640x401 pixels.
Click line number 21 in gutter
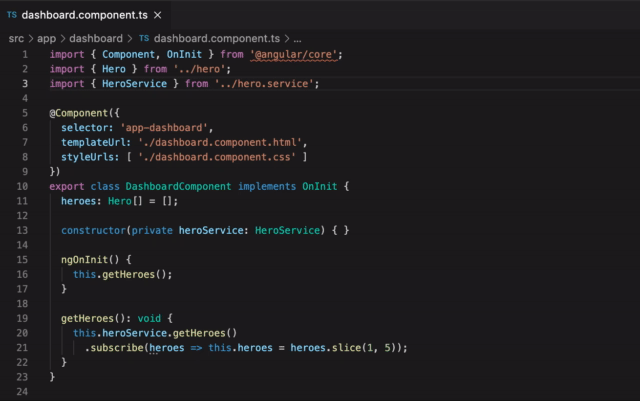(22, 348)
